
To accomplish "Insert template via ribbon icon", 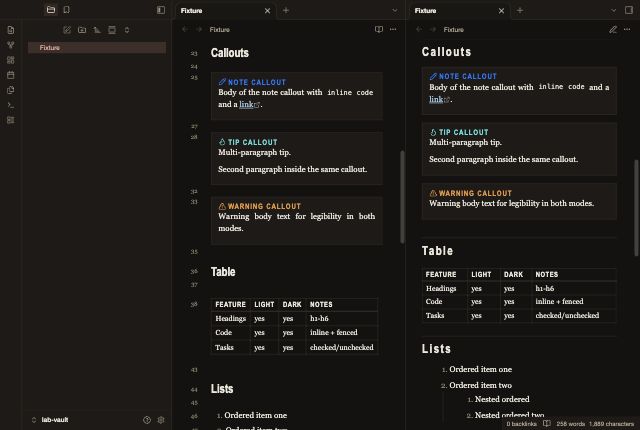I will (11, 90).
